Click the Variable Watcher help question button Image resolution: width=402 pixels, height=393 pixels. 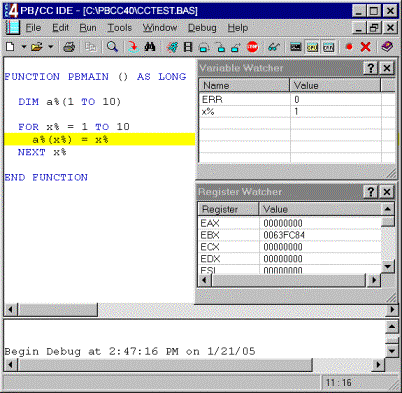click(371, 68)
